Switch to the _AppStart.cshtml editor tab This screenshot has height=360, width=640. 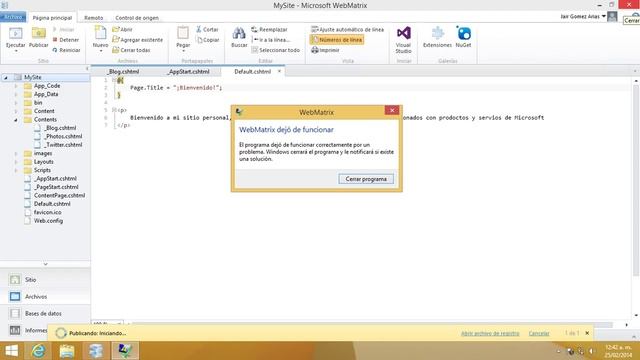pyautogui.click(x=188, y=71)
